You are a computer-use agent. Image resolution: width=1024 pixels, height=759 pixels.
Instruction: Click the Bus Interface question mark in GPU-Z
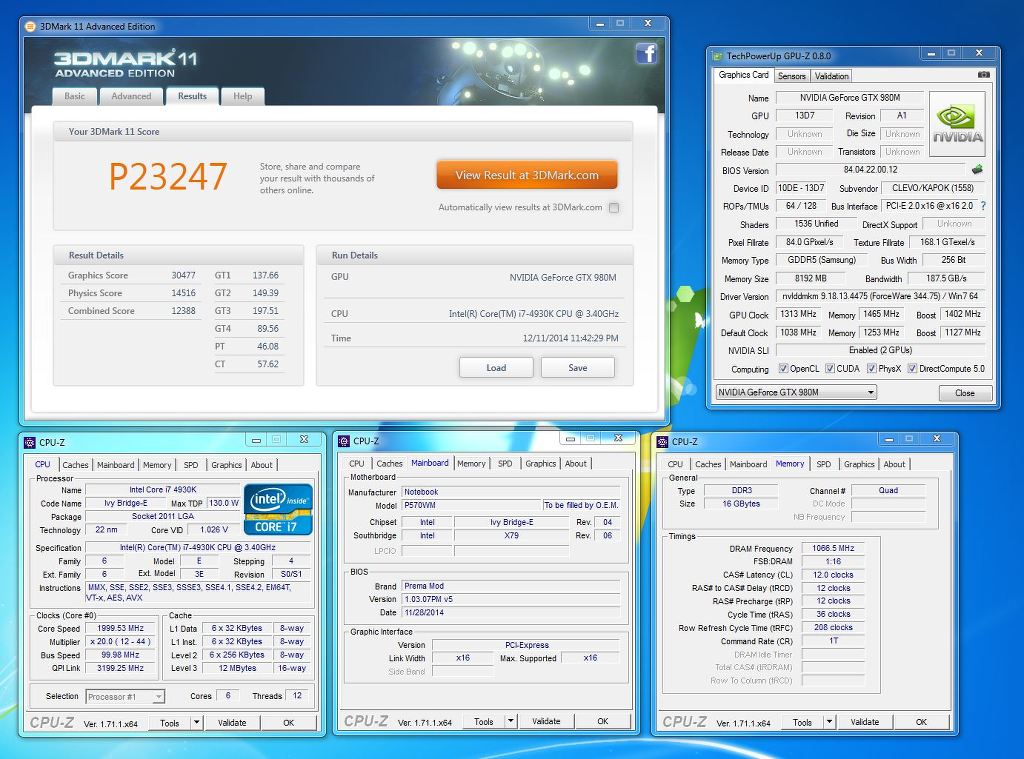(x=983, y=206)
